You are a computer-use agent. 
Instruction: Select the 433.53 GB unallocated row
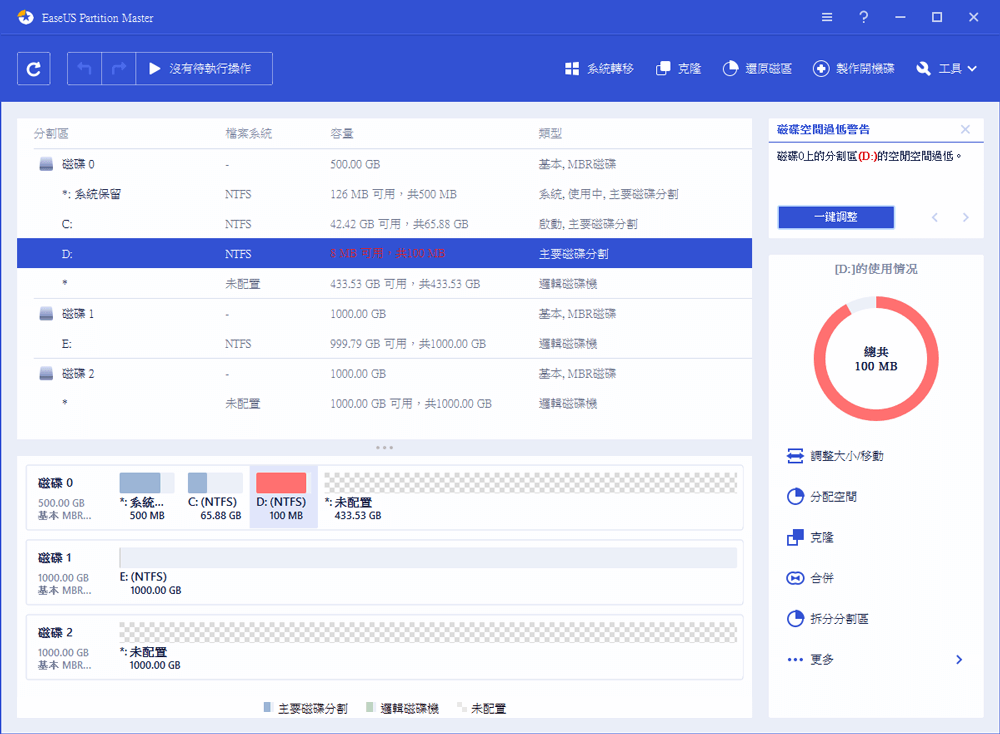pyautogui.click(x=384, y=283)
